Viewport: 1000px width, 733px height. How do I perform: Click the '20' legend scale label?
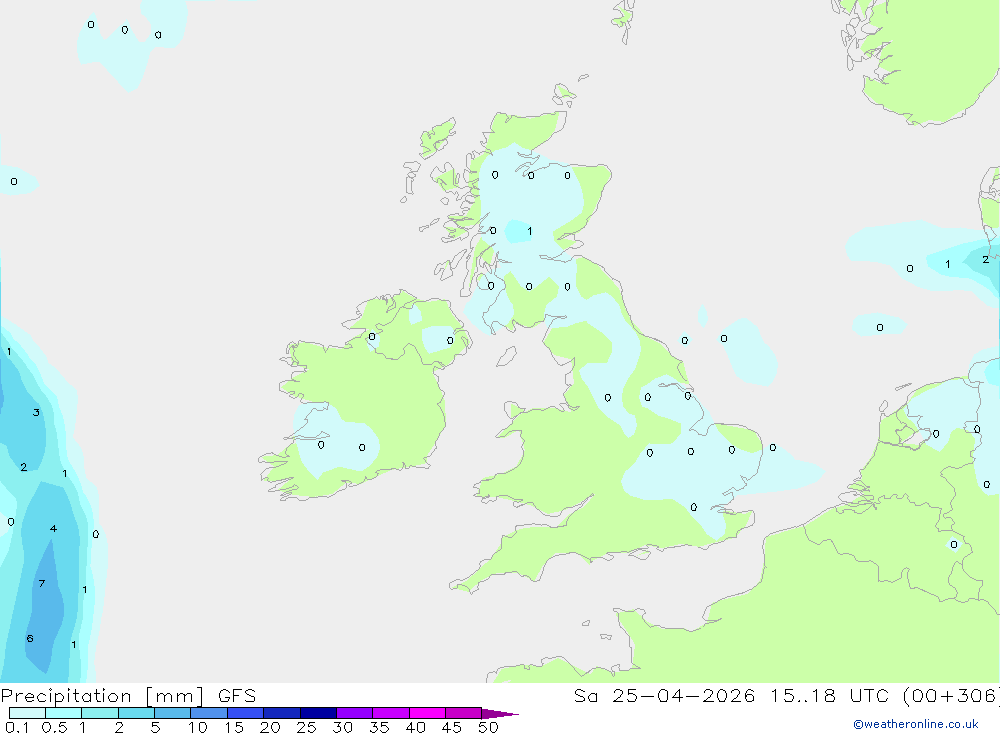270,727
